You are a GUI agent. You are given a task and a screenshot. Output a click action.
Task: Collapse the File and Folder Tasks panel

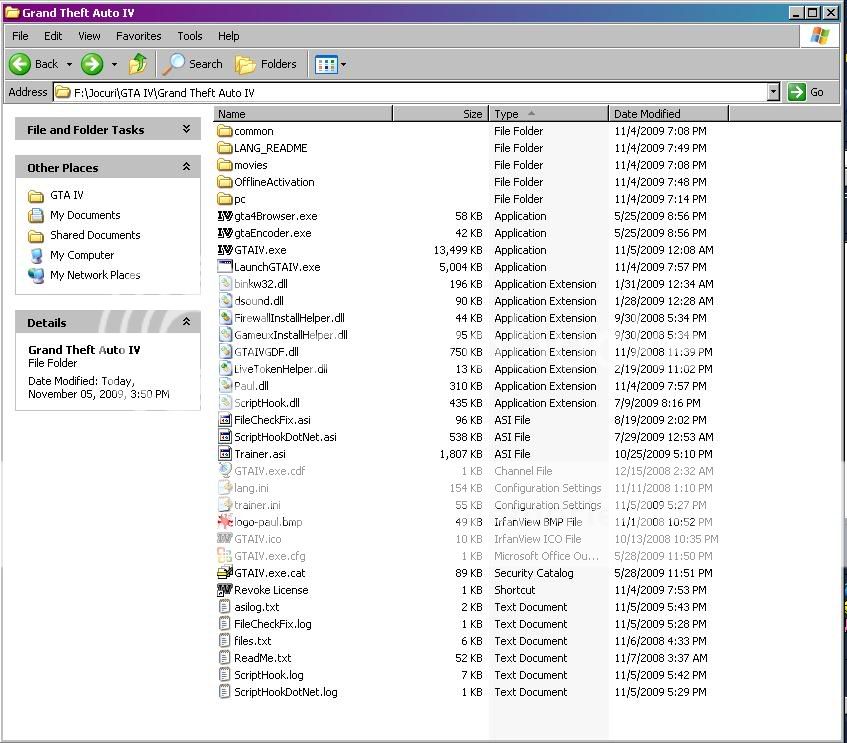(x=185, y=129)
